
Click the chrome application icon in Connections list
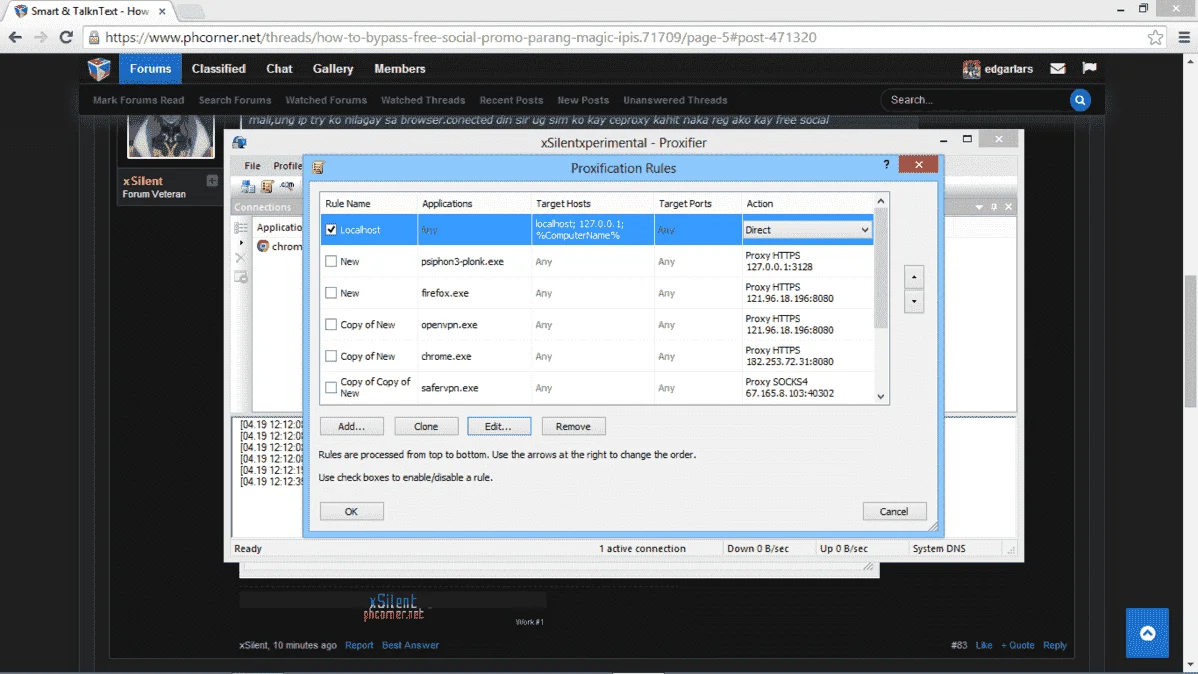click(x=263, y=246)
